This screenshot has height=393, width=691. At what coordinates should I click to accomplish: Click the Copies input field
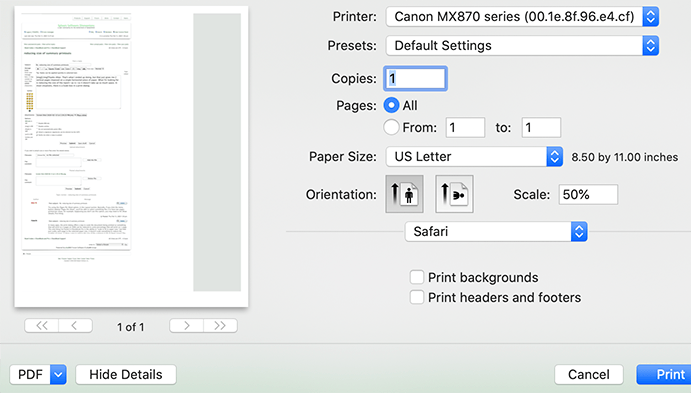click(415, 78)
